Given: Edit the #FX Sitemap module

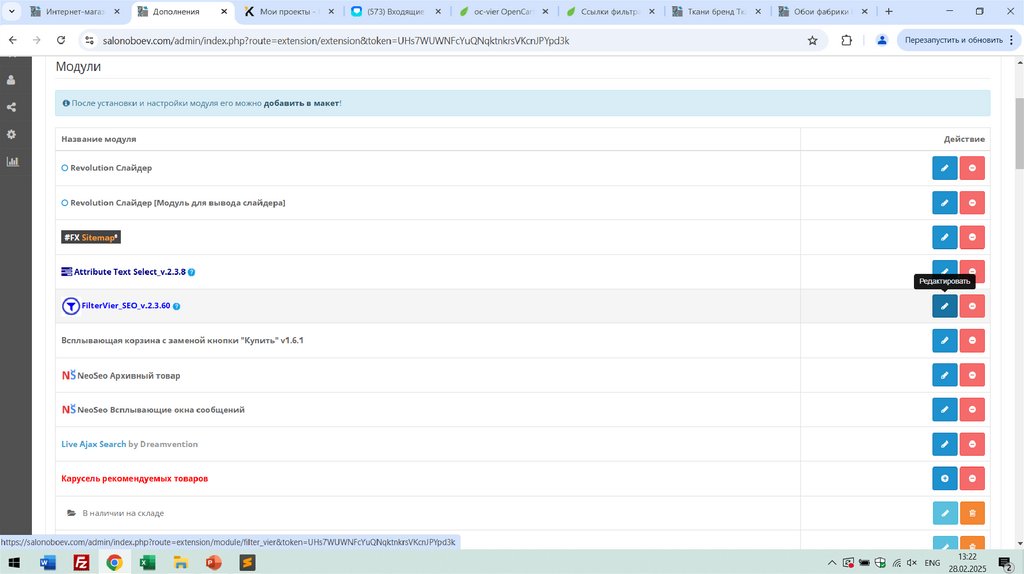Looking at the screenshot, I should [944, 237].
